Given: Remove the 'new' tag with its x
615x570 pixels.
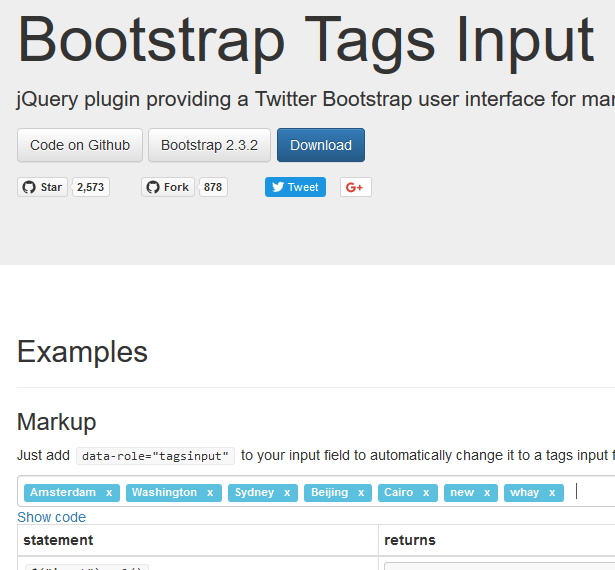Looking at the screenshot, I should (x=487, y=493).
